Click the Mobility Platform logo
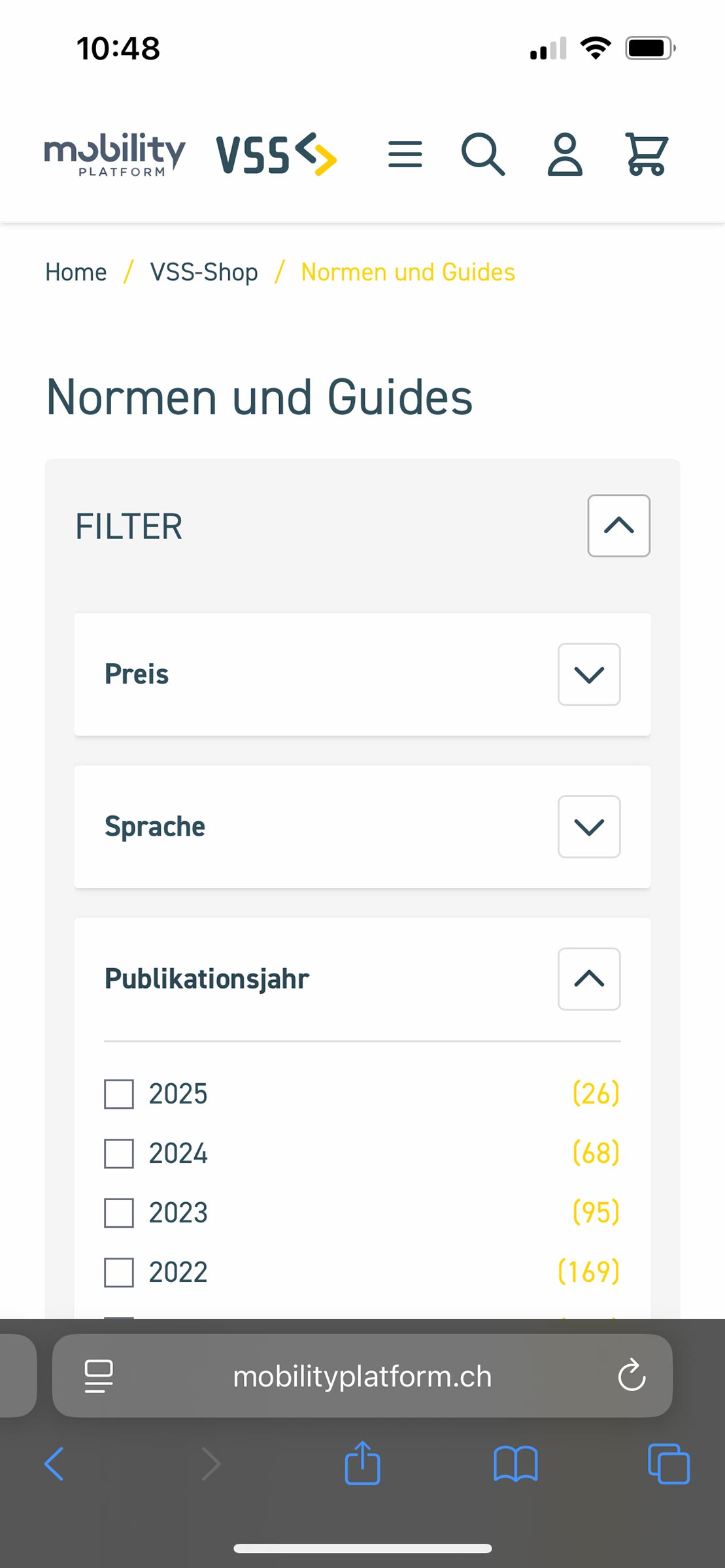This screenshot has width=725, height=1568. pos(115,154)
